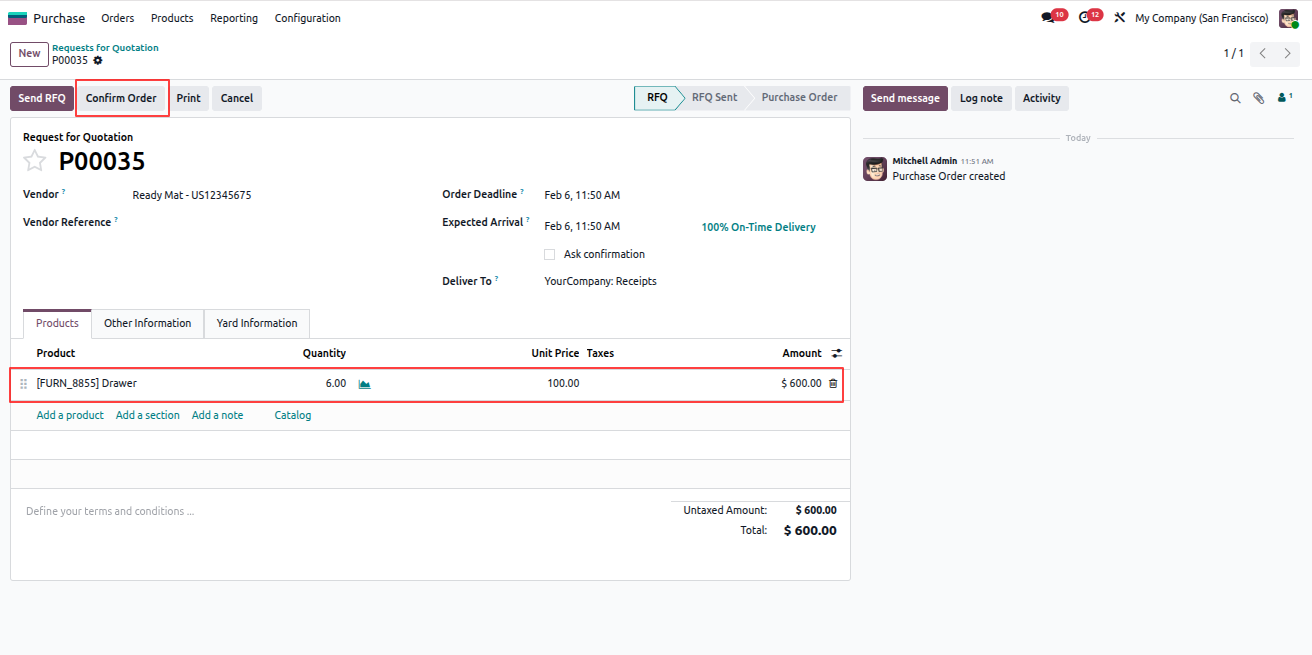Click the Amount column header

coord(802,353)
